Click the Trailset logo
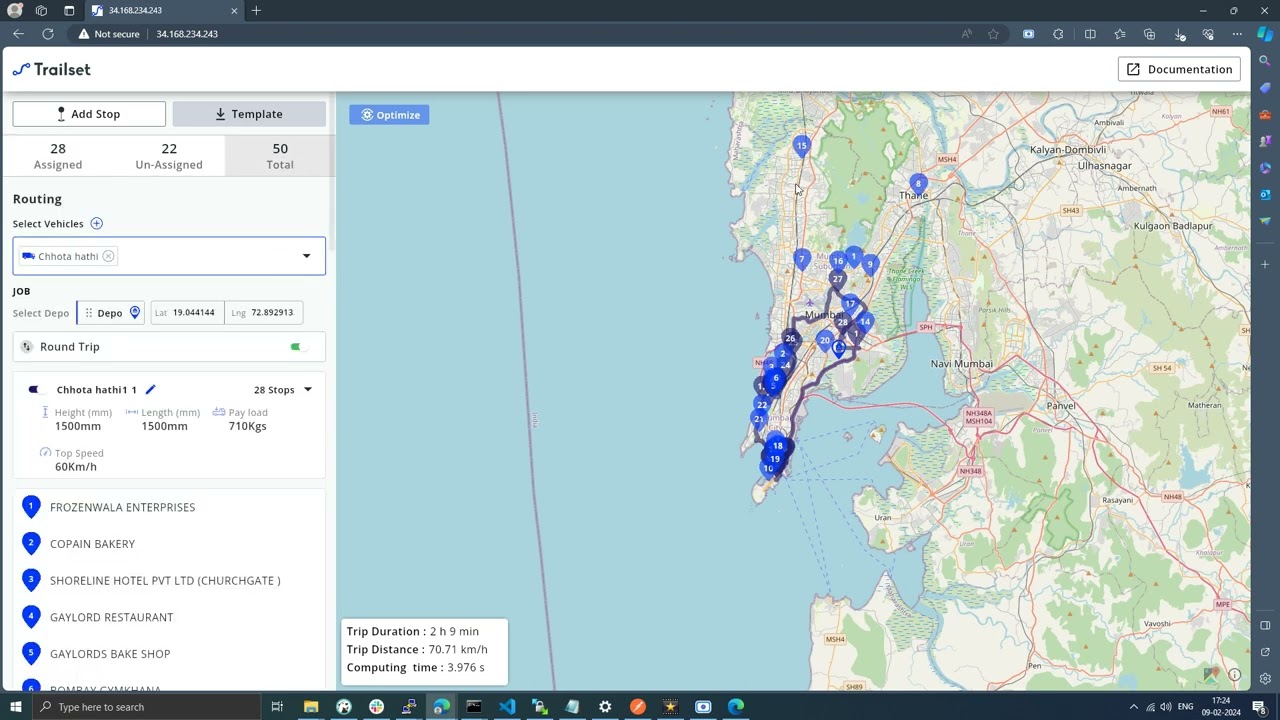 tap(51, 69)
